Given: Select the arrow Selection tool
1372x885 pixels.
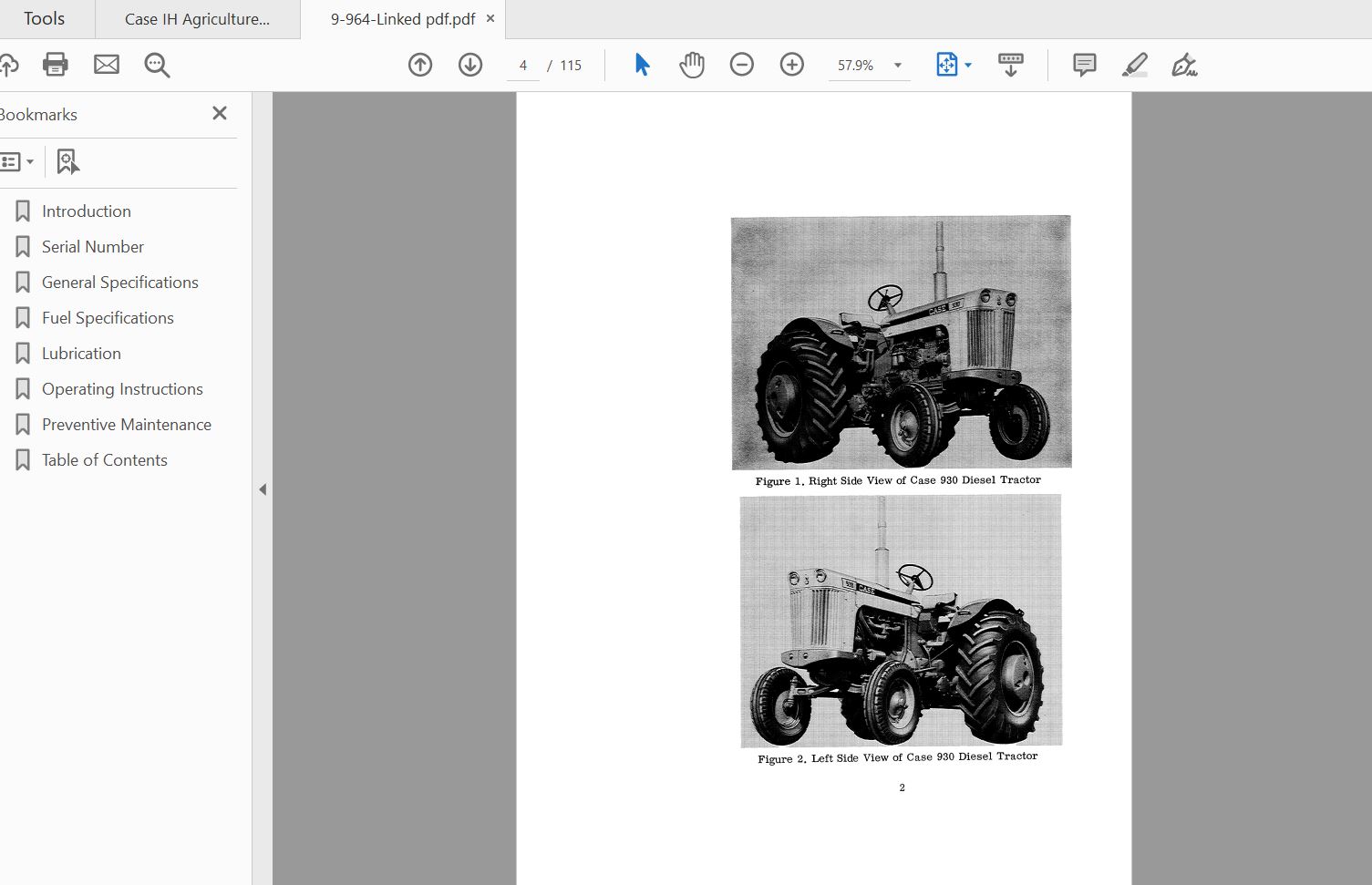Looking at the screenshot, I should [642, 65].
